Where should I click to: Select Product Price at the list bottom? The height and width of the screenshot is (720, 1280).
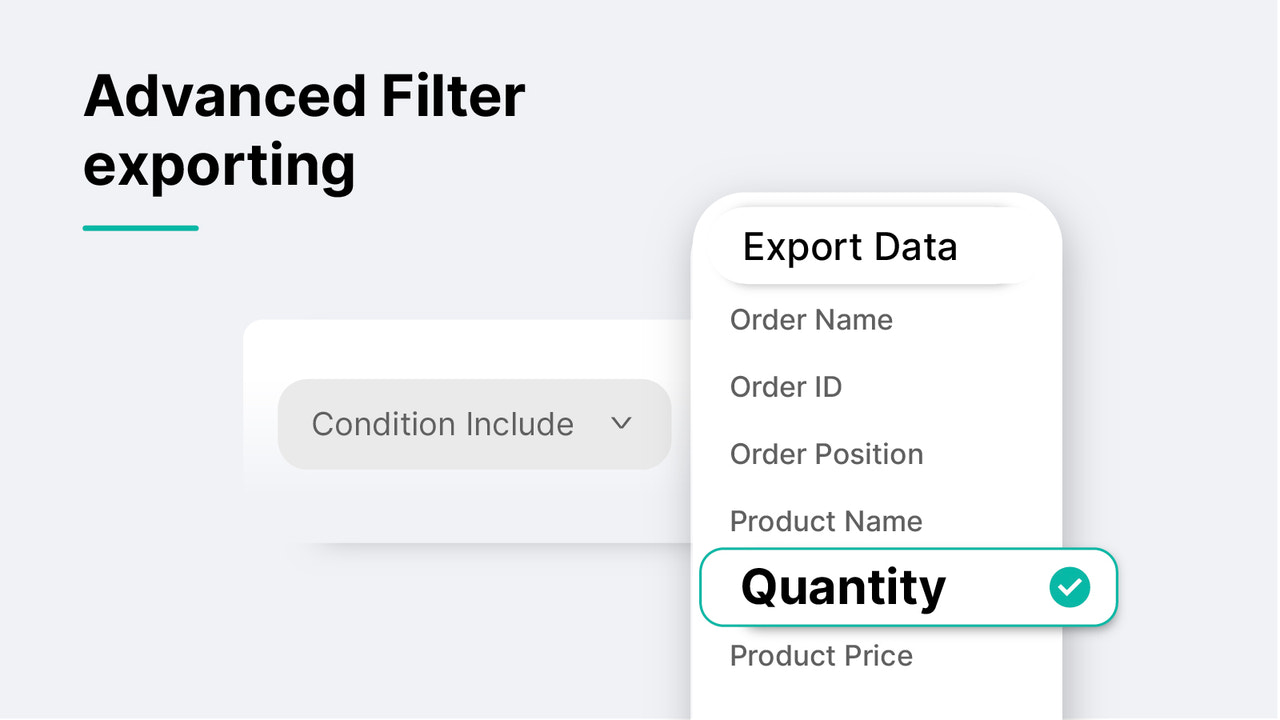pos(821,655)
